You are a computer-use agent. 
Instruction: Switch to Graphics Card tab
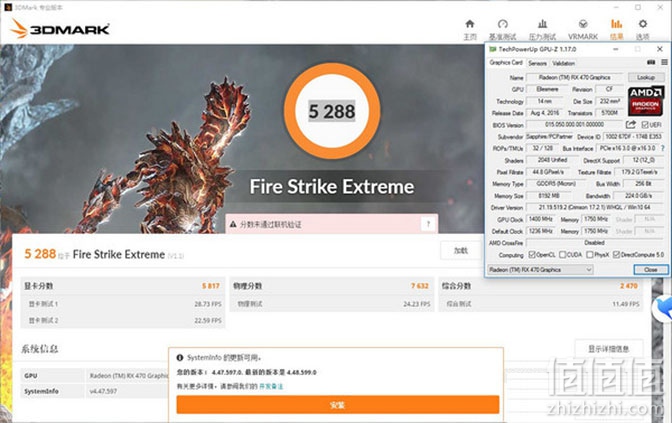(506, 63)
